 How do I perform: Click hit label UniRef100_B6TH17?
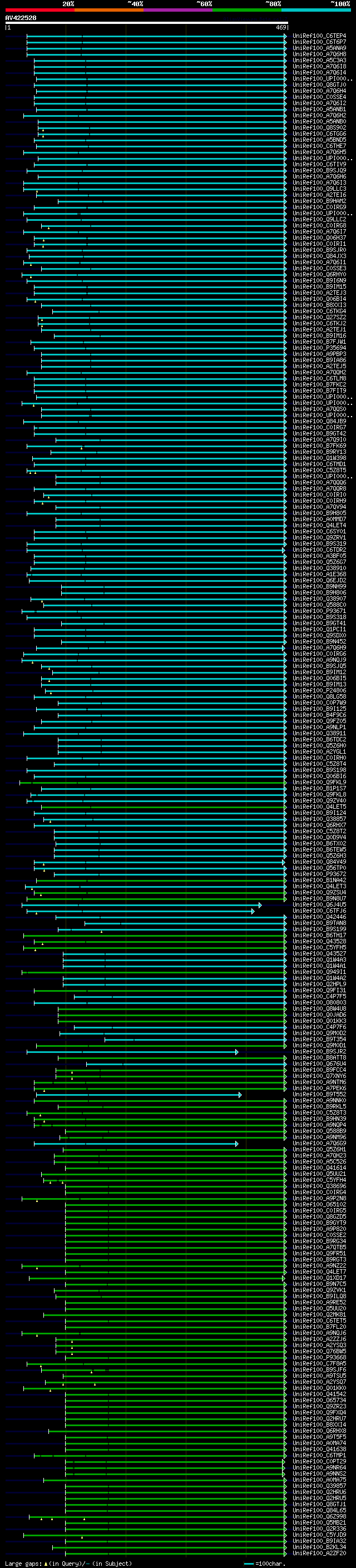coord(319,935)
